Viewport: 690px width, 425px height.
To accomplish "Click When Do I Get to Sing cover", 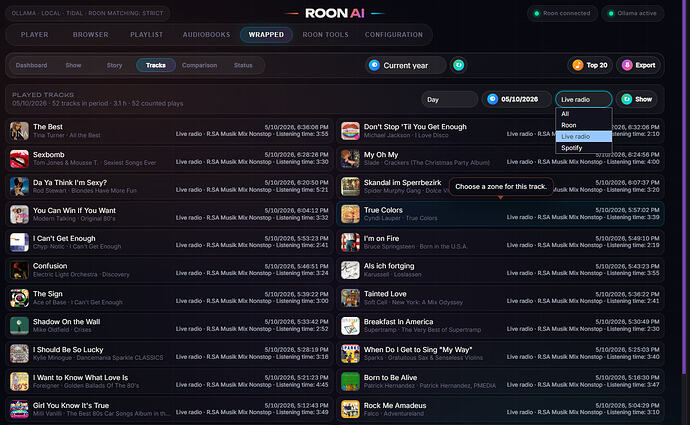I will click(x=350, y=354).
